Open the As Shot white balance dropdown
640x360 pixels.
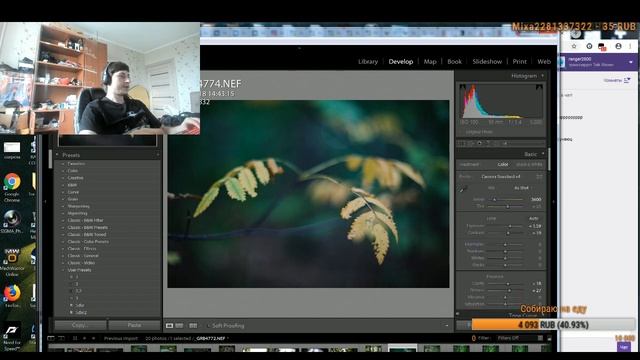[522, 188]
